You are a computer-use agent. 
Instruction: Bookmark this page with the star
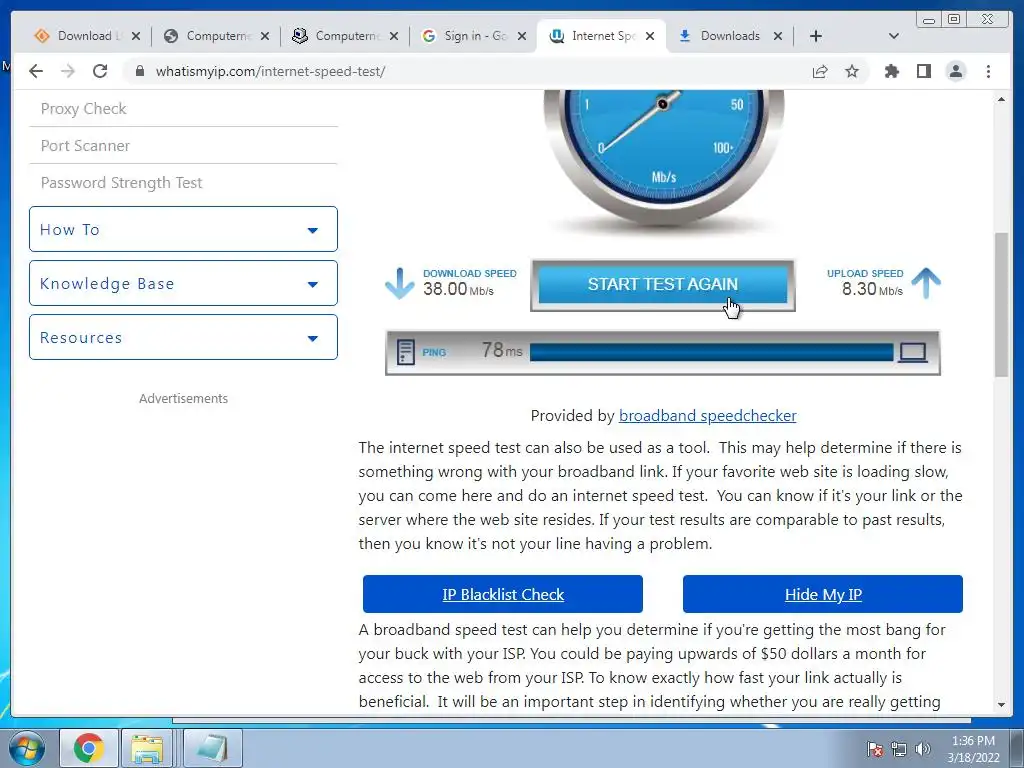coord(852,71)
